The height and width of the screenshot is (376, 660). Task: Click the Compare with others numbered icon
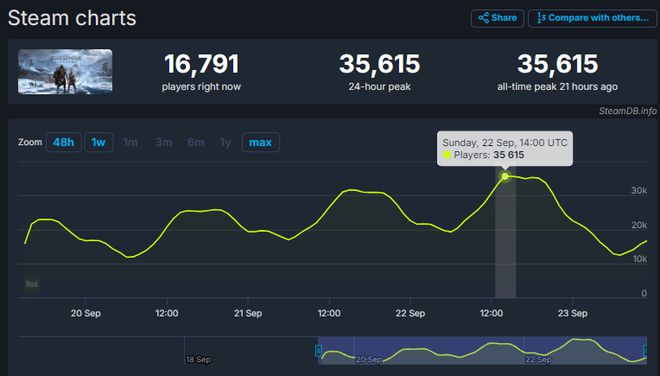click(541, 18)
